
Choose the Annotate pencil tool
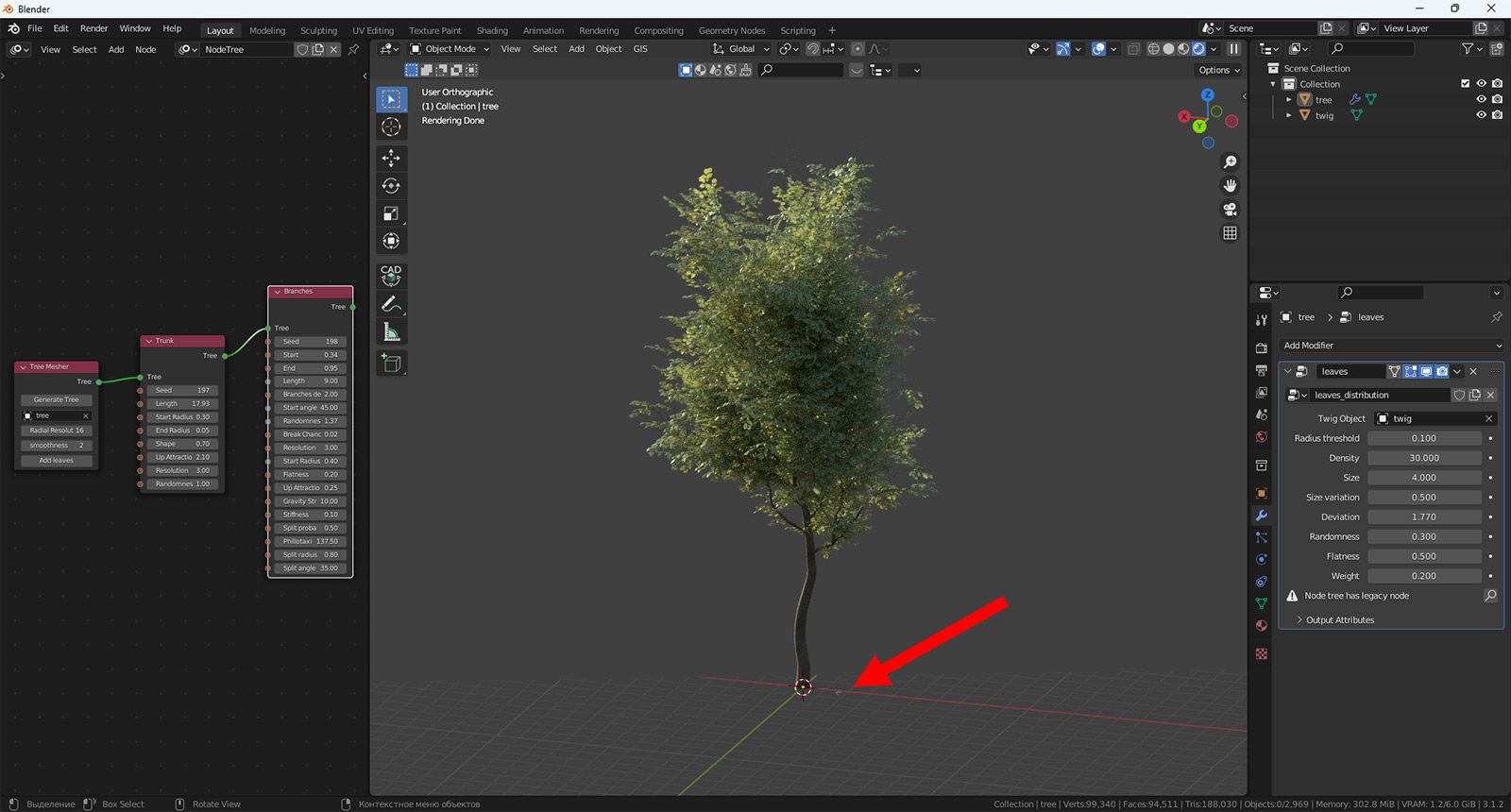[x=391, y=304]
